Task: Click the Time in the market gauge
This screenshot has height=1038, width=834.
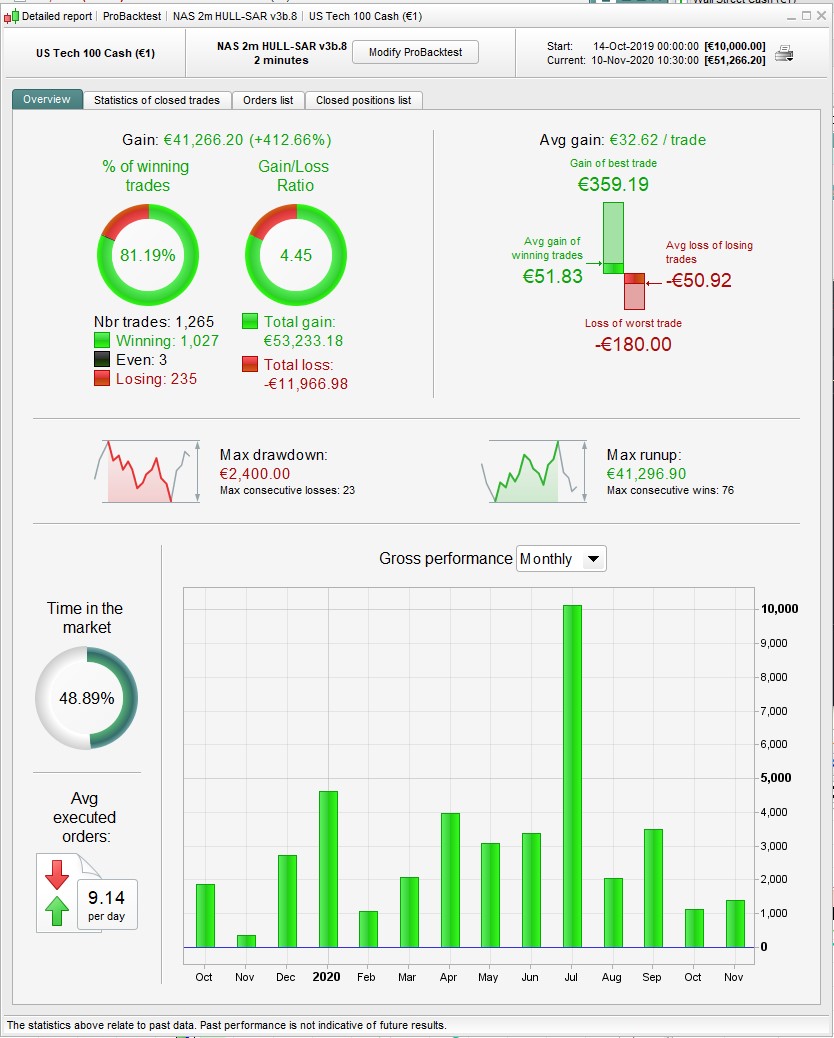Action: 87,698
